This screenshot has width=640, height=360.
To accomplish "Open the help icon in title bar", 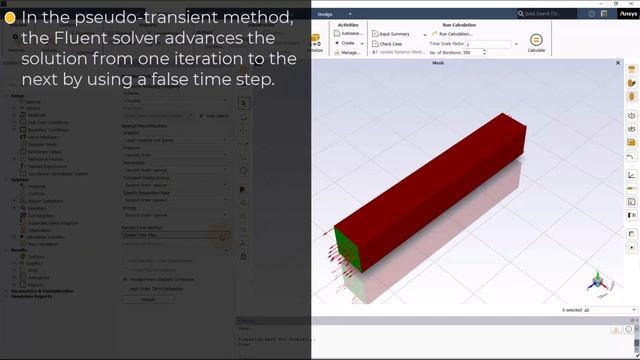I will click(x=591, y=13).
